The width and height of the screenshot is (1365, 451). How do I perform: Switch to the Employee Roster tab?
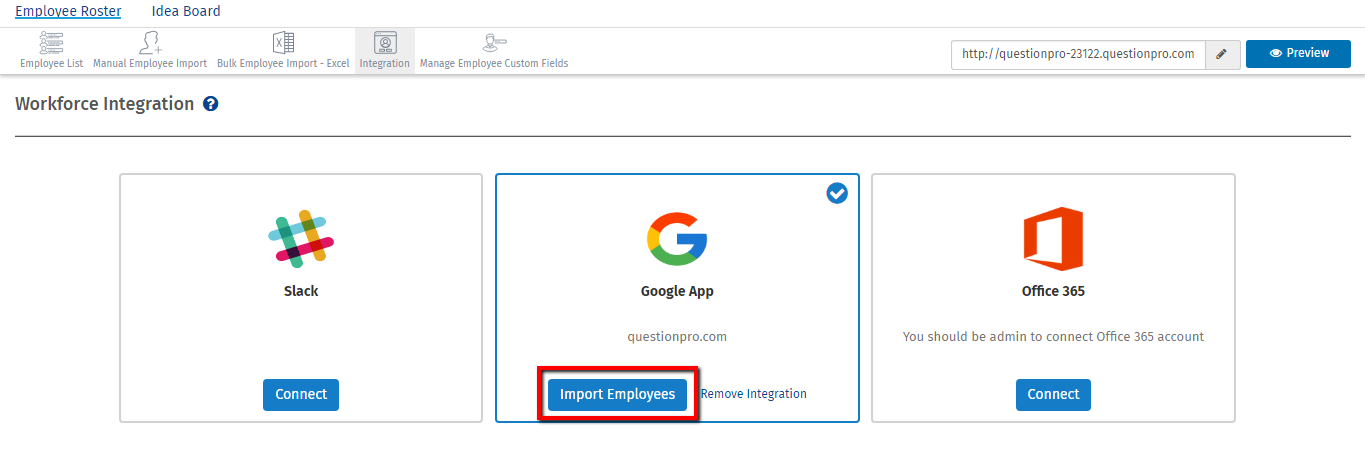tap(68, 11)
